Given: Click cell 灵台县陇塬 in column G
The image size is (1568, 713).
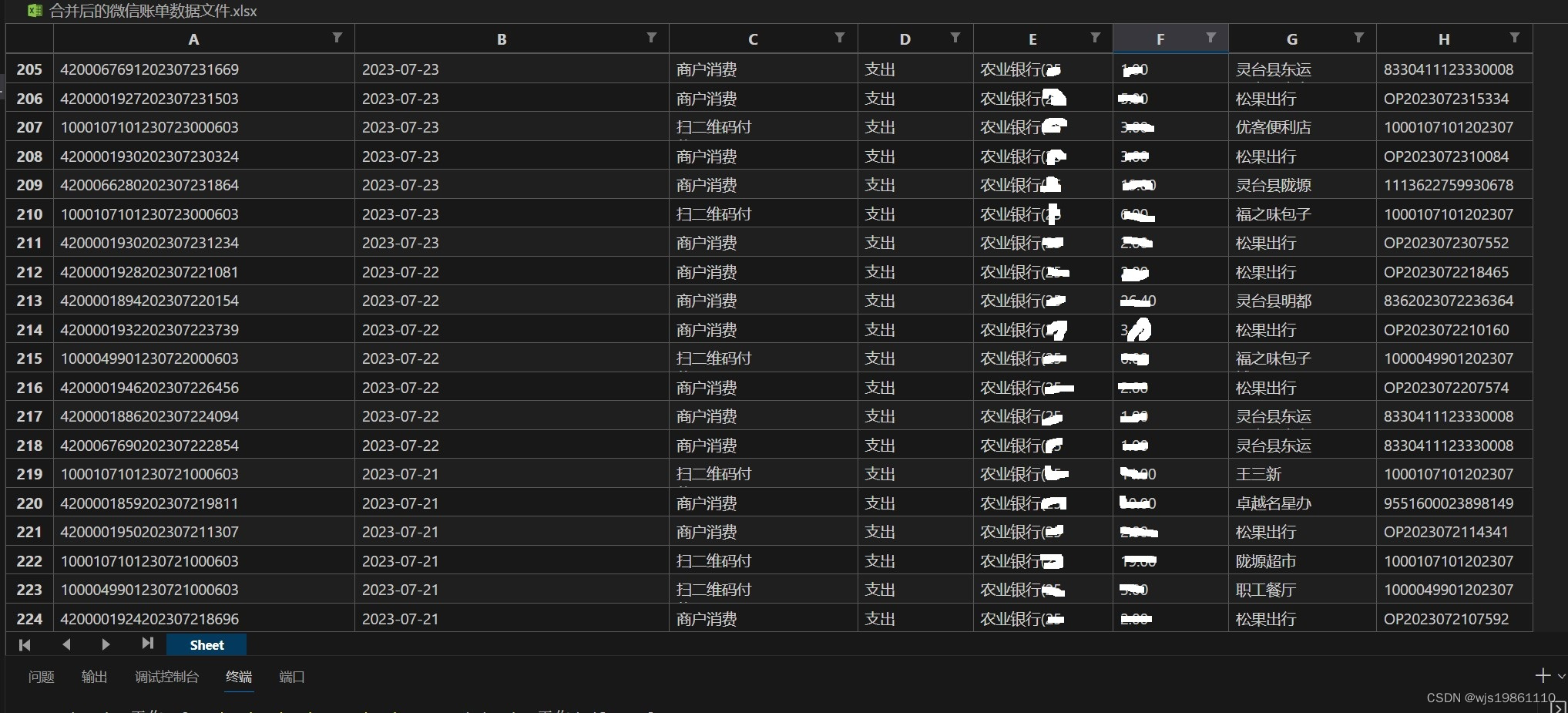Looking at the screenshot, I should click(x=1302, y=185).
